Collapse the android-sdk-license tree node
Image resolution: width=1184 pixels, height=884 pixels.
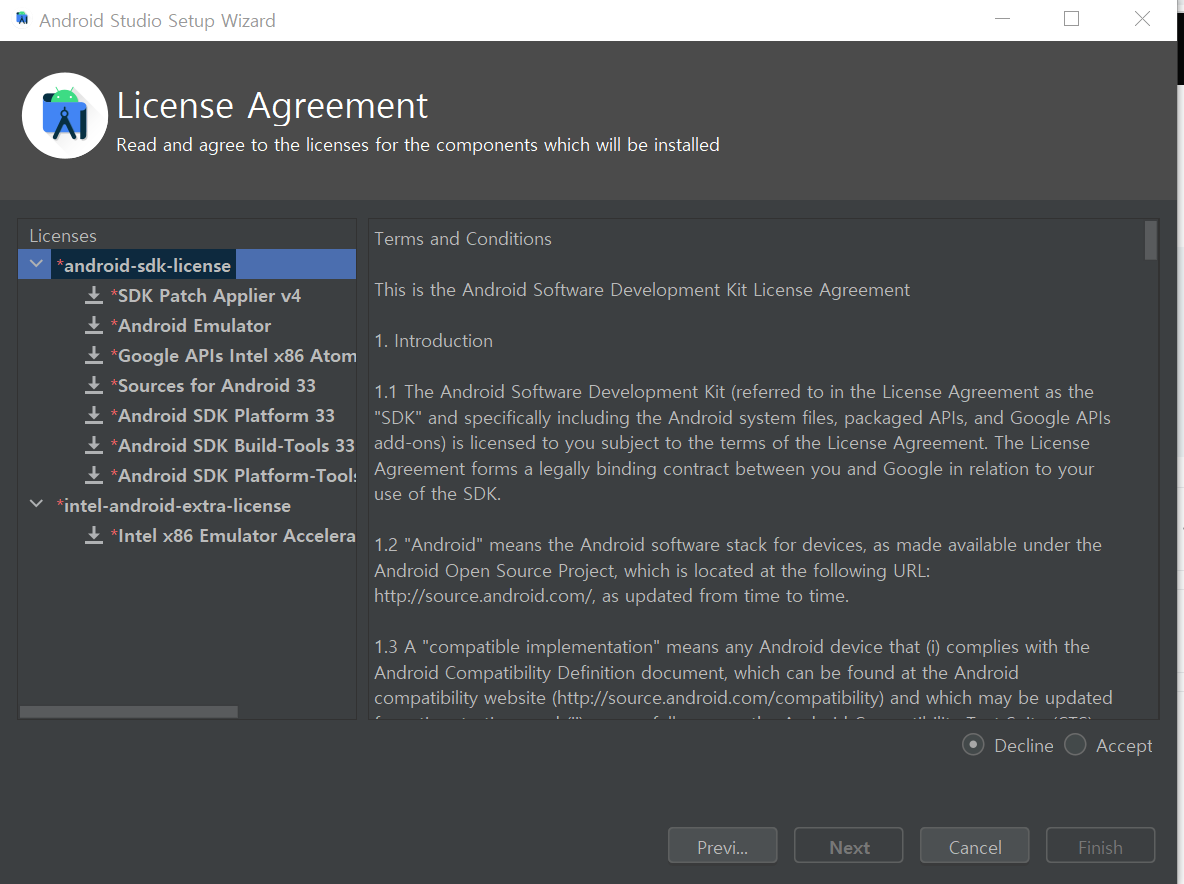pos(35,264)
